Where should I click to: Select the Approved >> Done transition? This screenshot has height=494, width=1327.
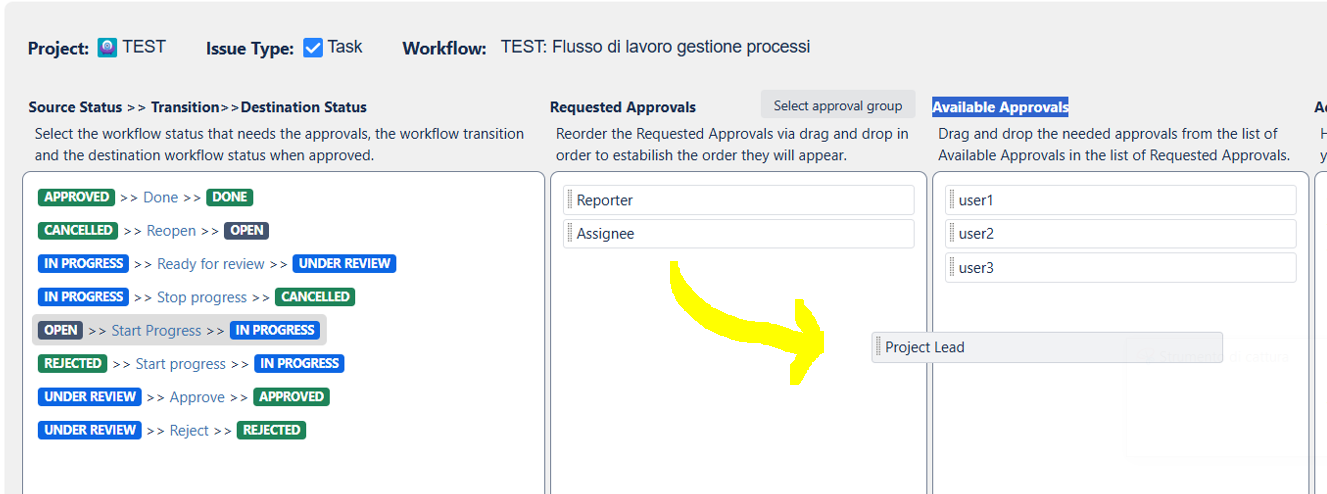tap(161, 197)
